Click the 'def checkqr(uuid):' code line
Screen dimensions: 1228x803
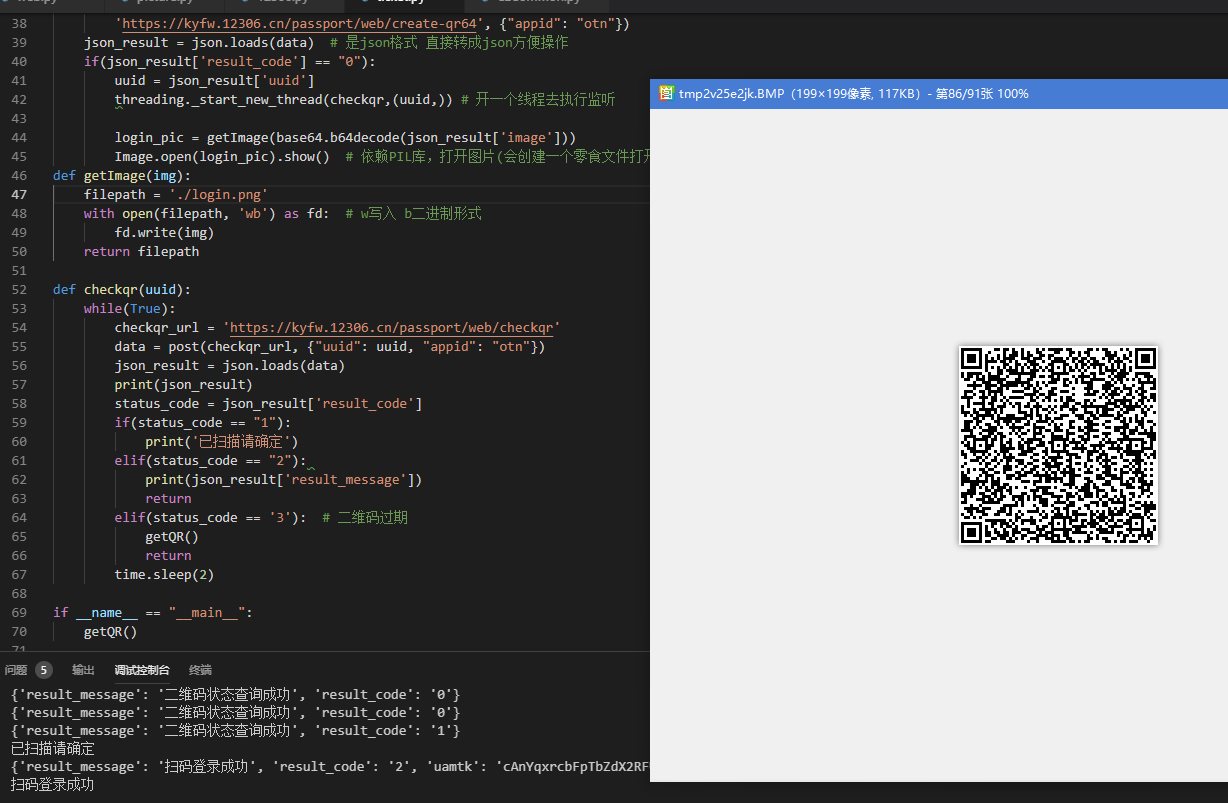pyautogui.click(x=122, y=290)
